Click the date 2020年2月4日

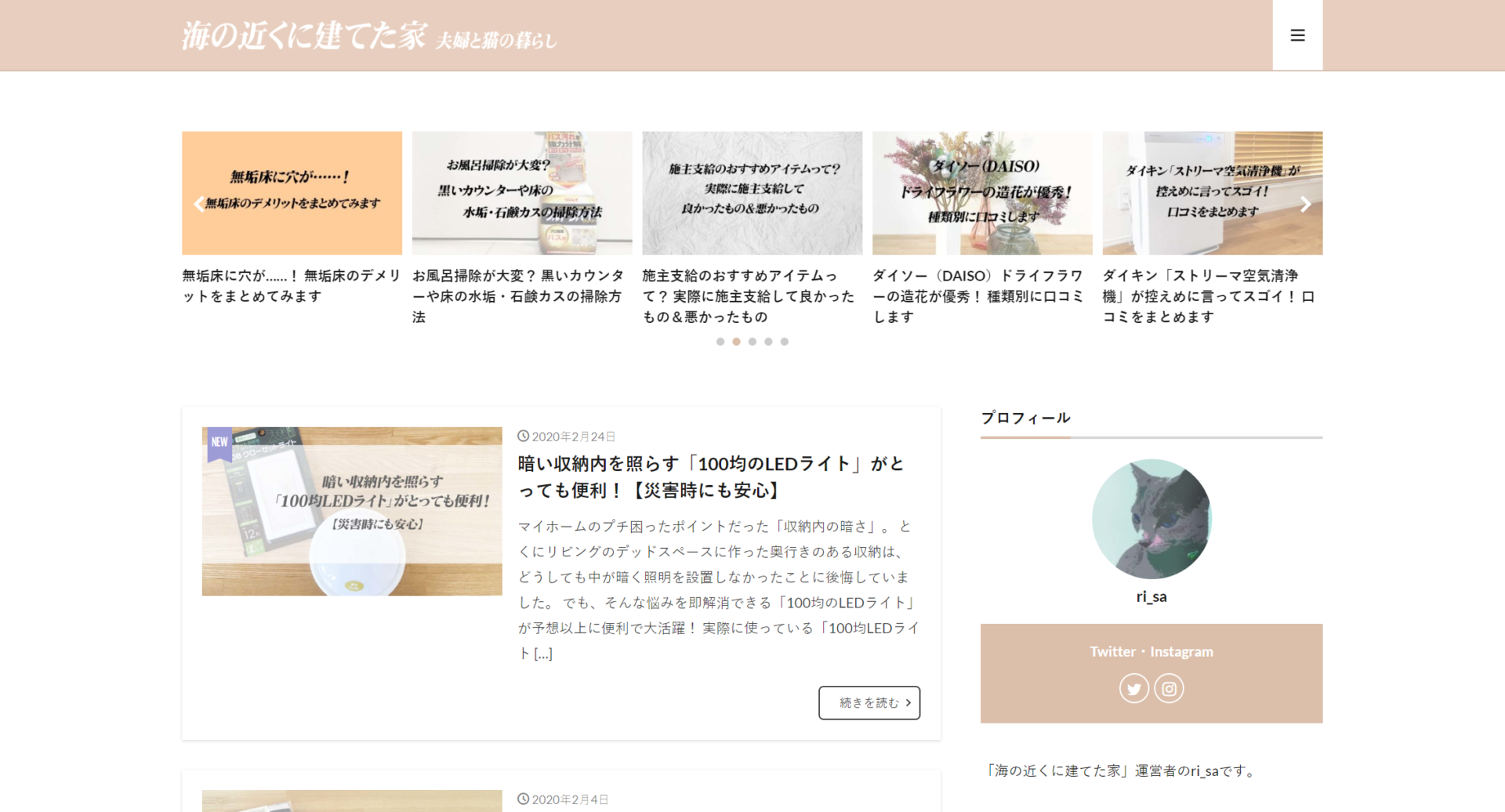[571, 799]
